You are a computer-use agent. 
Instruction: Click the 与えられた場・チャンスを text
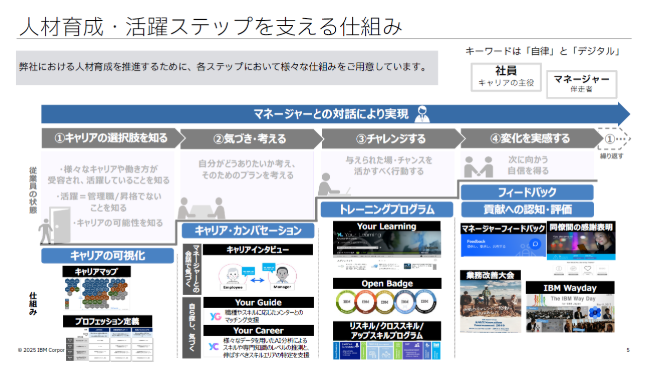tap(389, 160)
